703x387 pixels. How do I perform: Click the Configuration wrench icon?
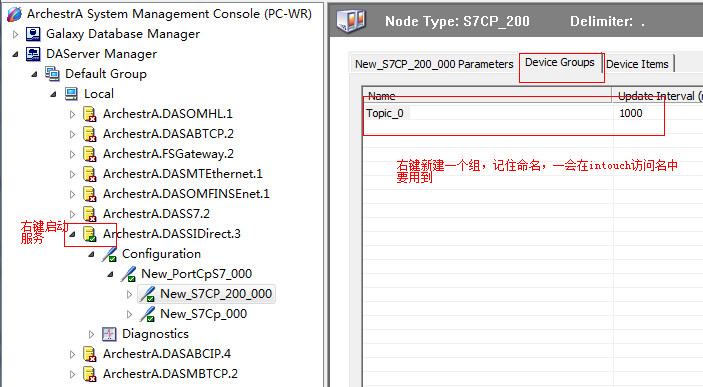pyautogui.click(x=109, y=254)
